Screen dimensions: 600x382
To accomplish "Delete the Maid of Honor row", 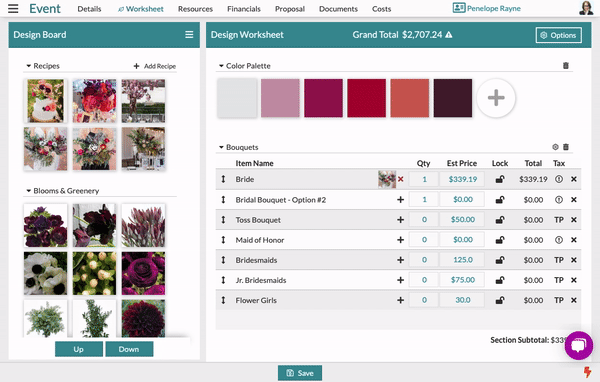I will pos(574,240).
